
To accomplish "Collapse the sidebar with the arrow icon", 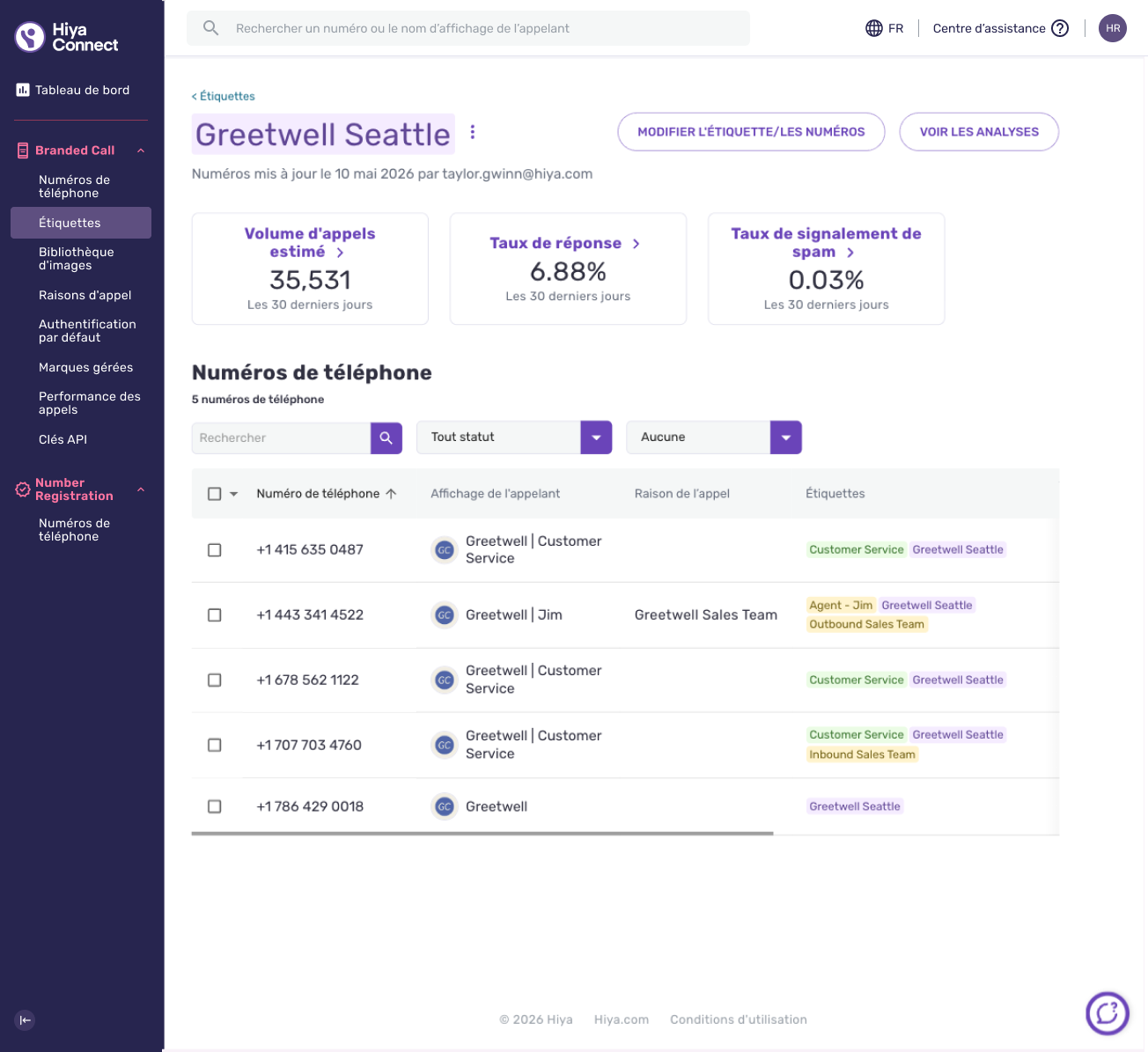I will (26, 1020).
